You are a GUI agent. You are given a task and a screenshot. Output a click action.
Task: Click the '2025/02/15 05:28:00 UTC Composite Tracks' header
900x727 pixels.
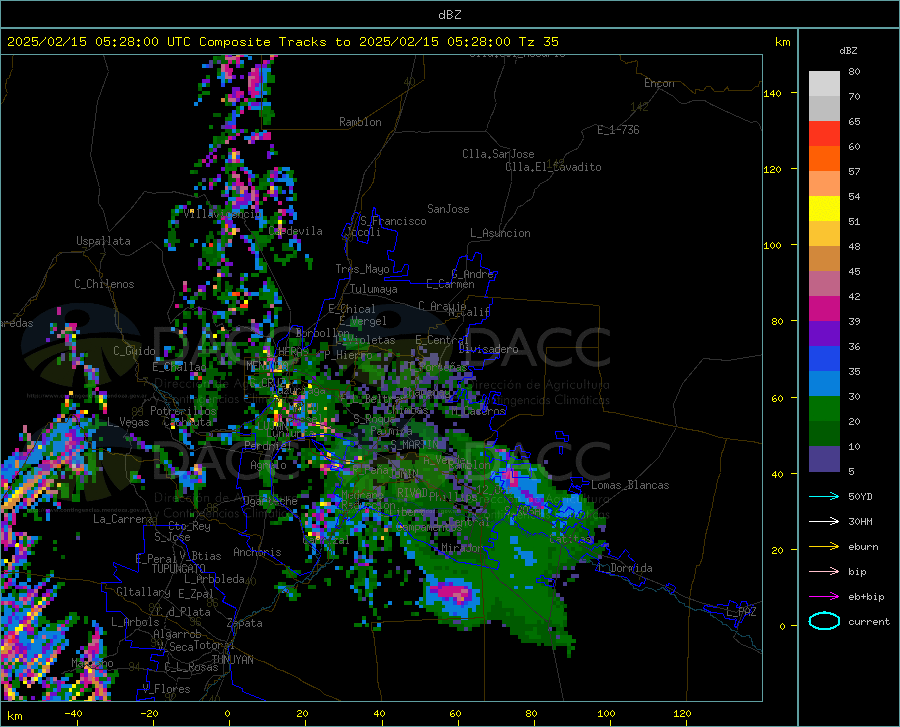166,42
